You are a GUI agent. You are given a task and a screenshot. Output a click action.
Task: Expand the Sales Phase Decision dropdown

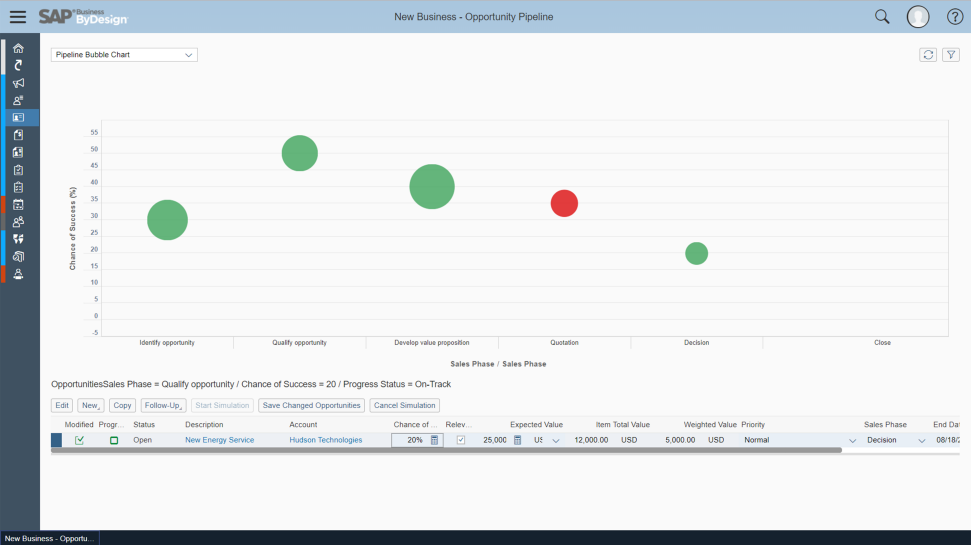pos(921,440)
